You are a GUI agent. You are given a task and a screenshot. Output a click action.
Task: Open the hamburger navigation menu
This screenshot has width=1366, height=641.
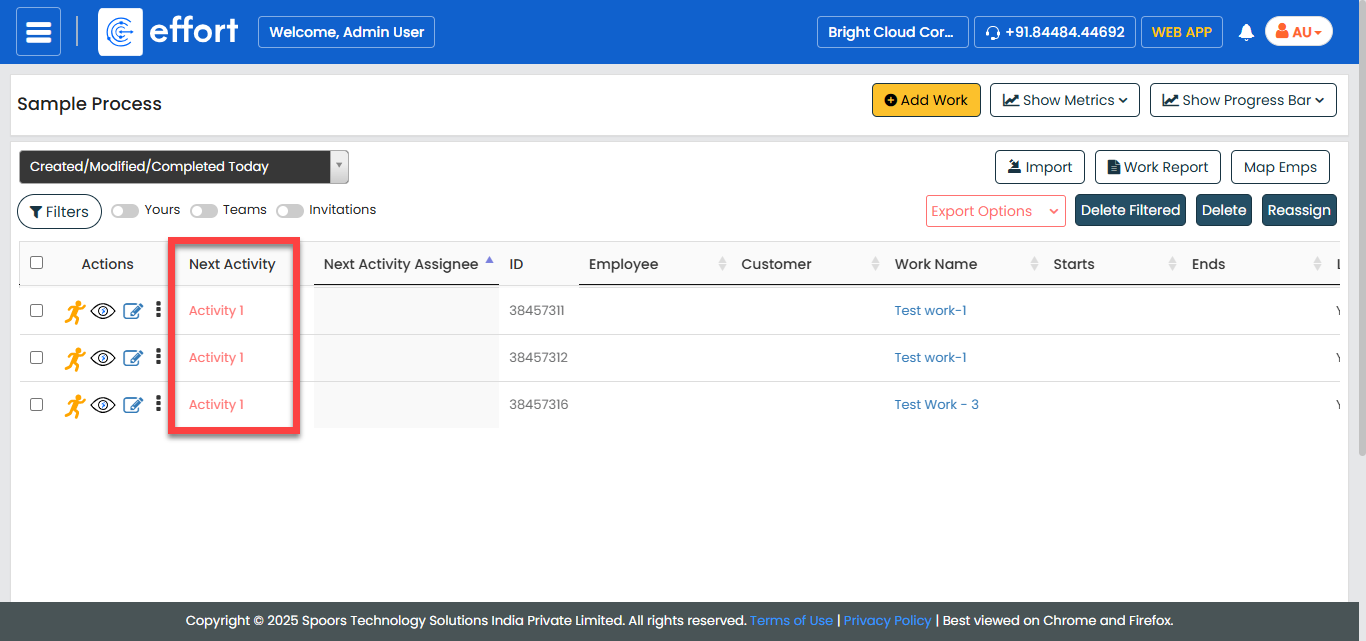pos(38,32)
